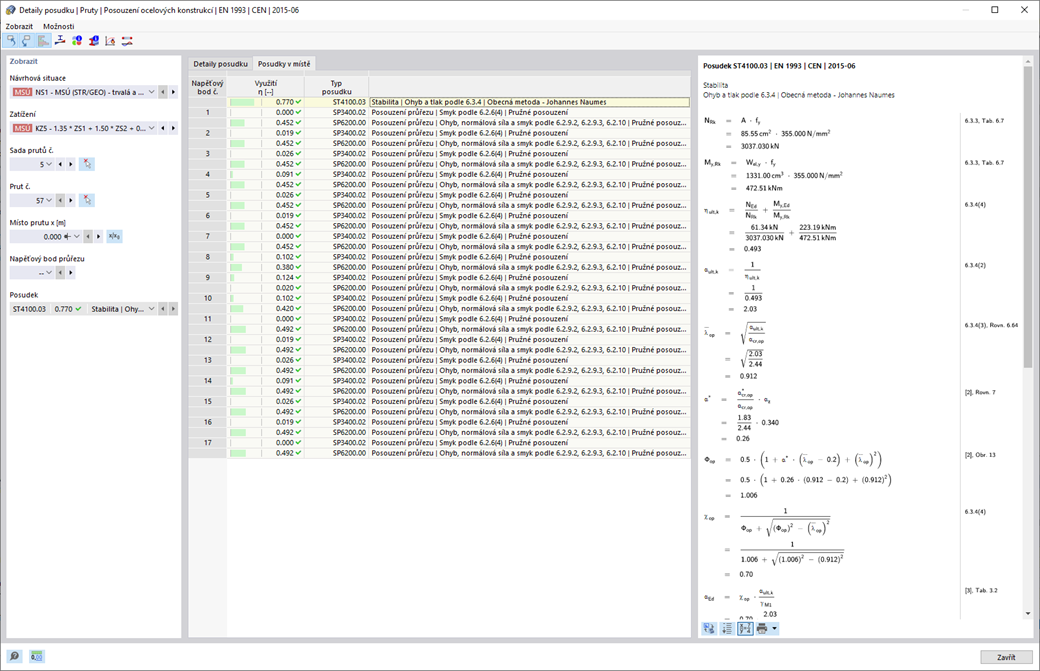Click the 0.124 utilization value
This screenshot has width=1040, height=671.
click(285, 277)
